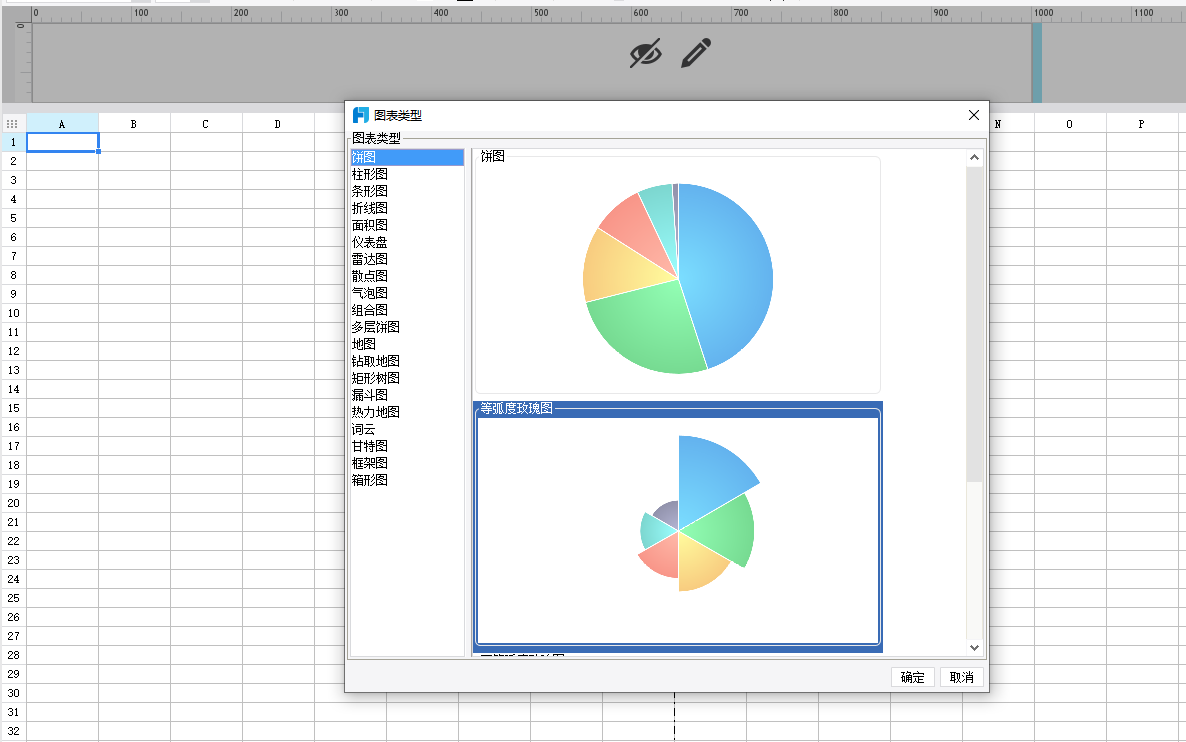The width and height of the screenshot is (1186, 742).
Task: Select 散点图 in chart type list
Action: pyautogui.click(x=407, y=276)
